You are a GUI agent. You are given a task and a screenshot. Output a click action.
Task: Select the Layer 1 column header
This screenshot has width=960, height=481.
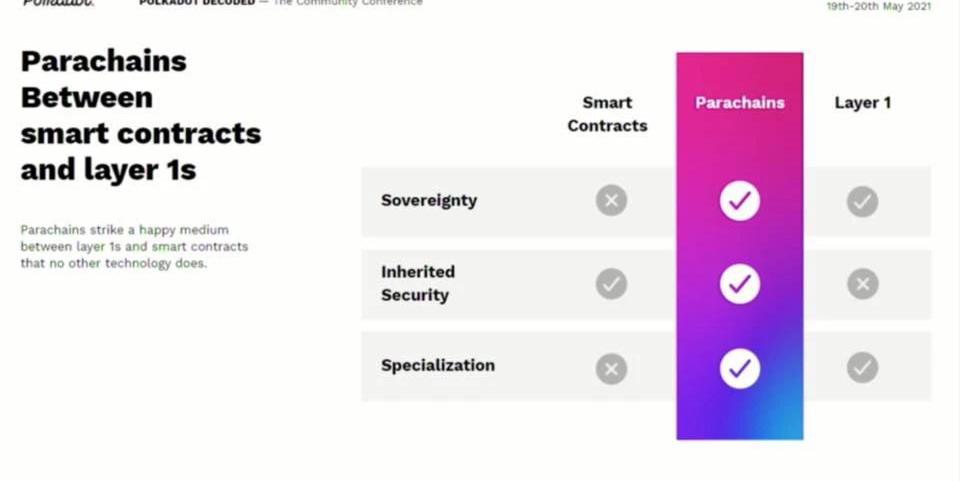(x=862, y=102)
